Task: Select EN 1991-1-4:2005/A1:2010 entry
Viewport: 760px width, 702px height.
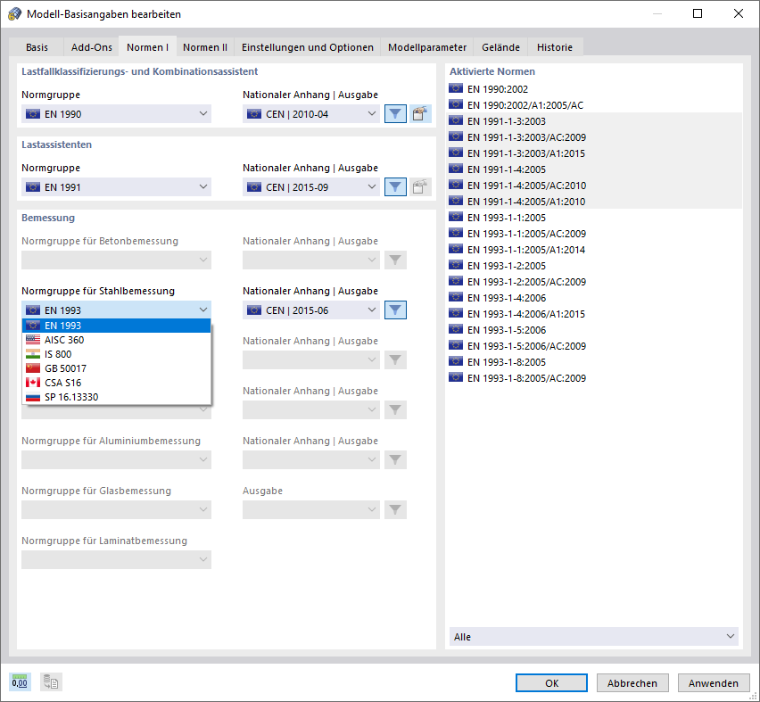Action: pyautogui.click(x=594, y=201)
